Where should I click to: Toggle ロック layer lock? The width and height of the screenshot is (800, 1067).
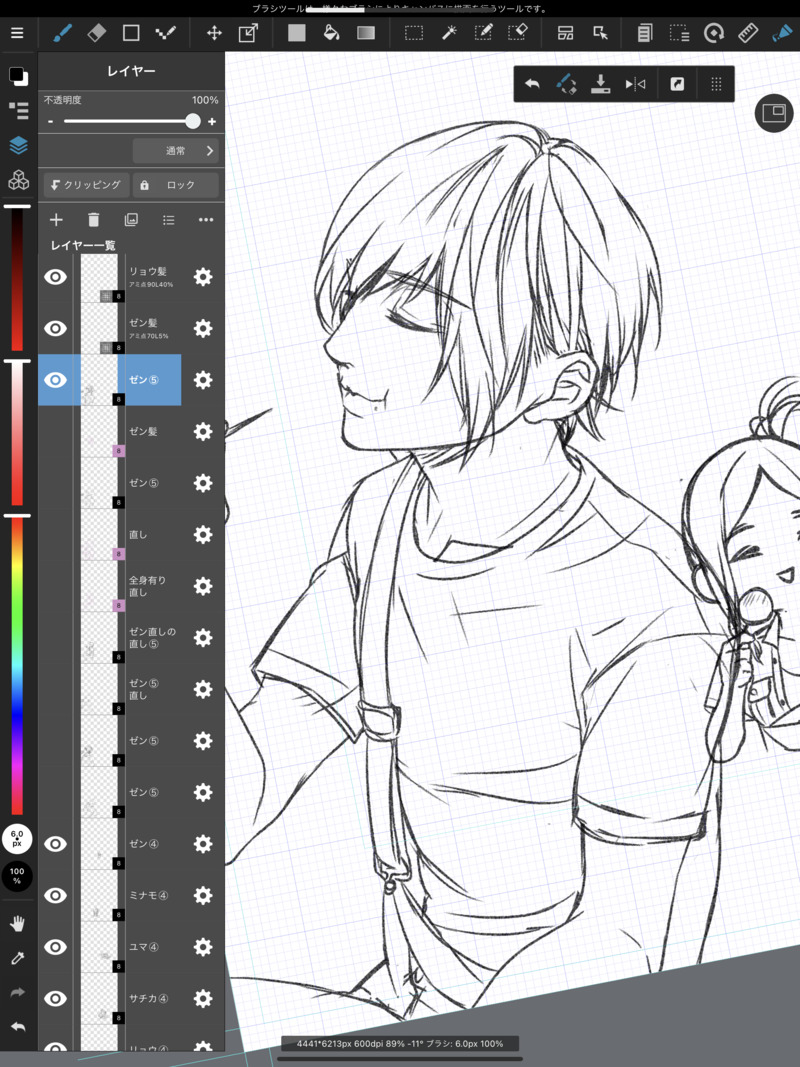point(176,185)
